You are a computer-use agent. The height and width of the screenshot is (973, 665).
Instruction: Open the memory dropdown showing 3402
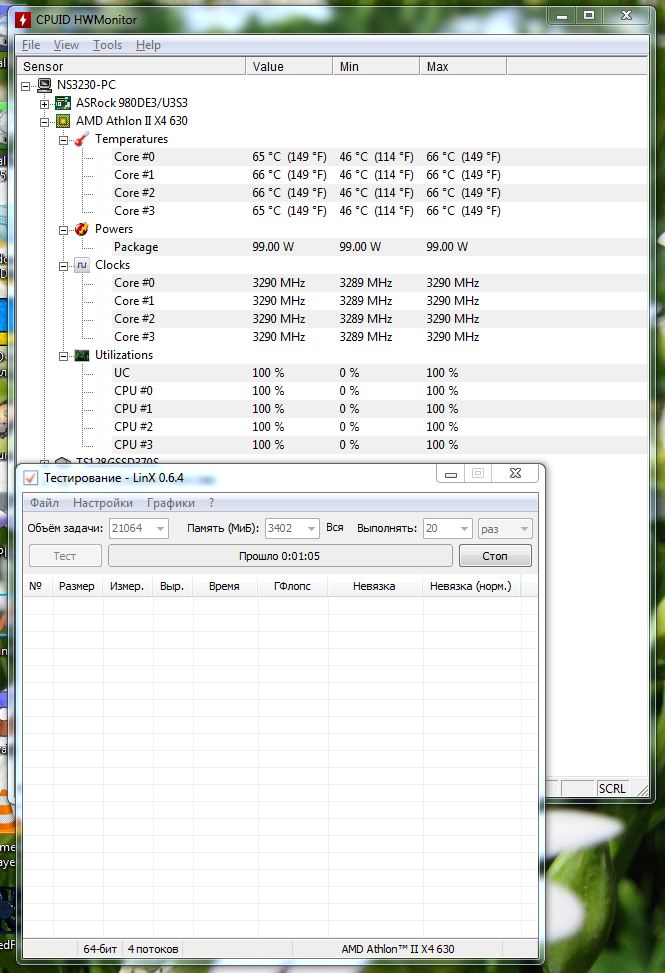(310, 528)
